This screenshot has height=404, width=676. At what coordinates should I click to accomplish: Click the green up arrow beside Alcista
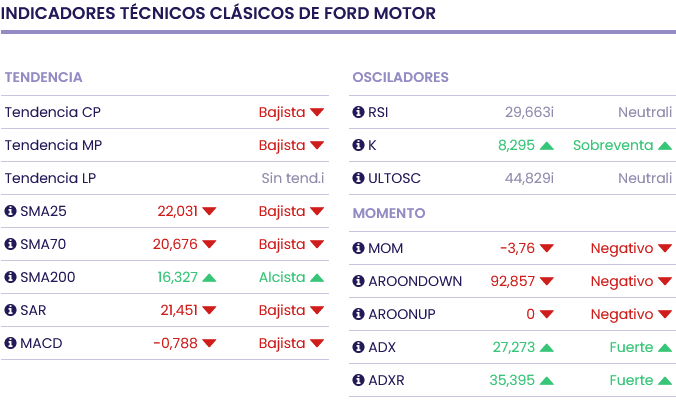(x=317, y=278)
